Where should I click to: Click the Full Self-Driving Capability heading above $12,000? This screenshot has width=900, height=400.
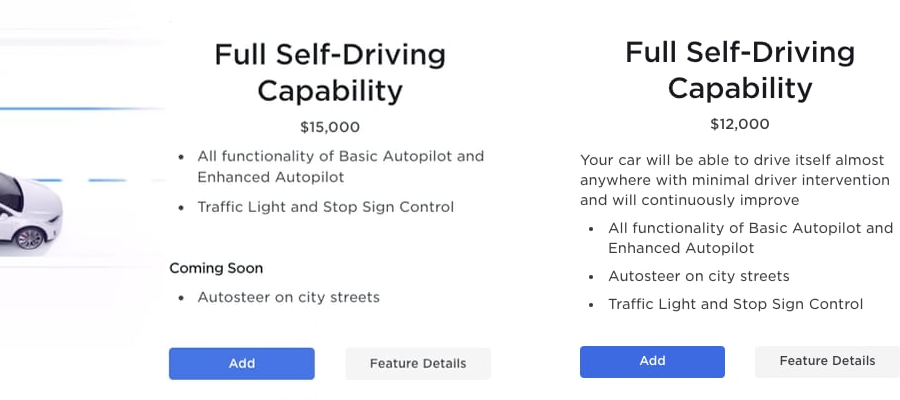click(740, 70)
